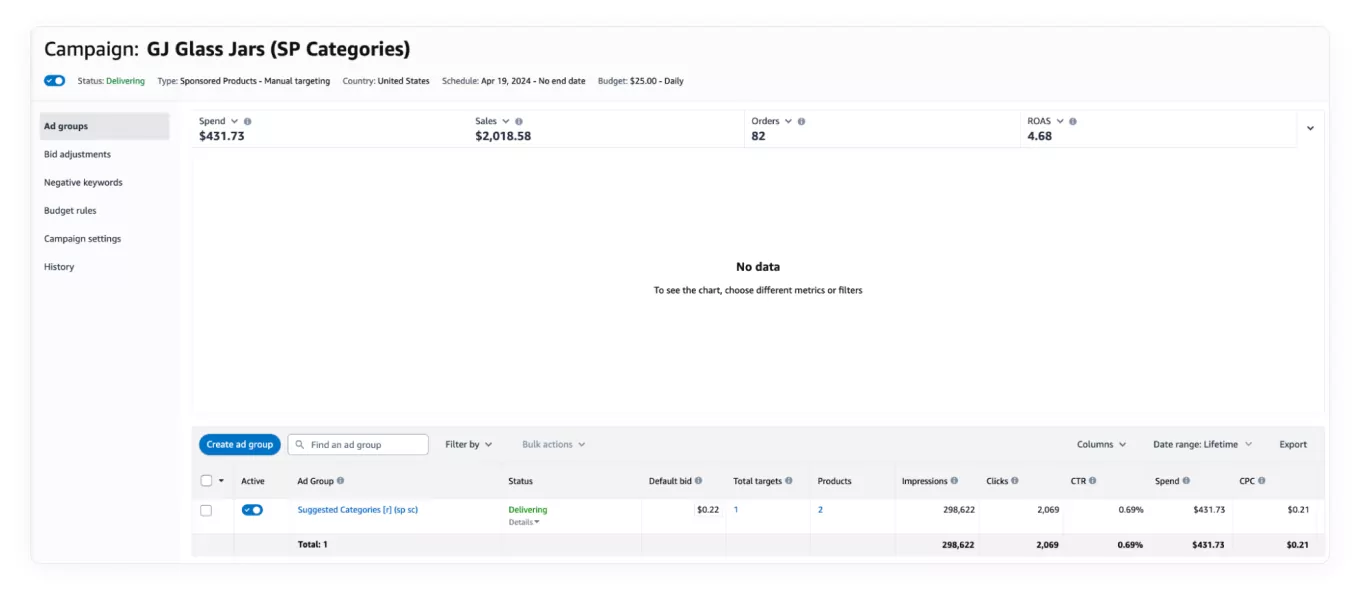The height and width of the screenshot is (598, 1360).
Task: Expand the metrics panel chevron at right
Action: [x=1310, y=128]
